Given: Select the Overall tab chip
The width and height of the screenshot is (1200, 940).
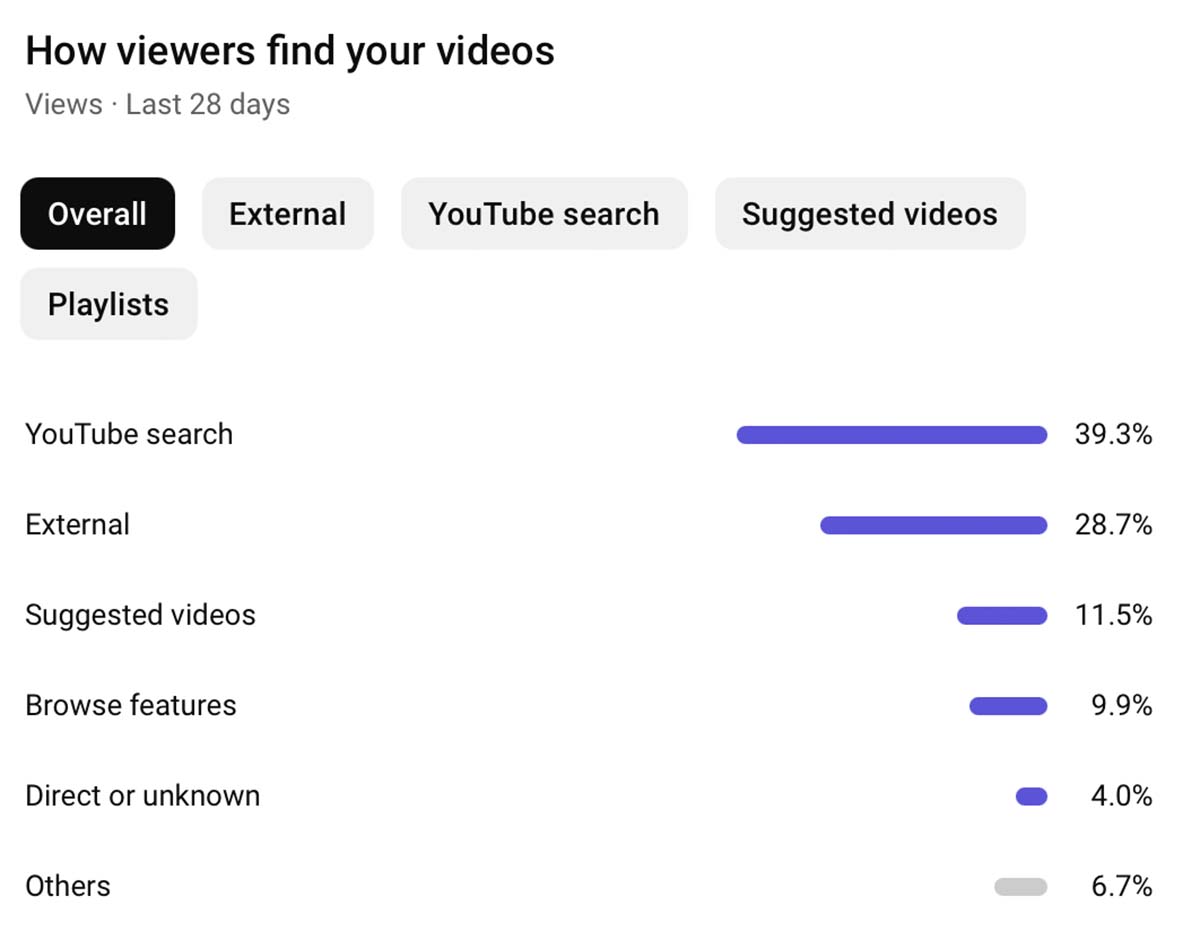Looking at the screenshot, I should (97, 214).
